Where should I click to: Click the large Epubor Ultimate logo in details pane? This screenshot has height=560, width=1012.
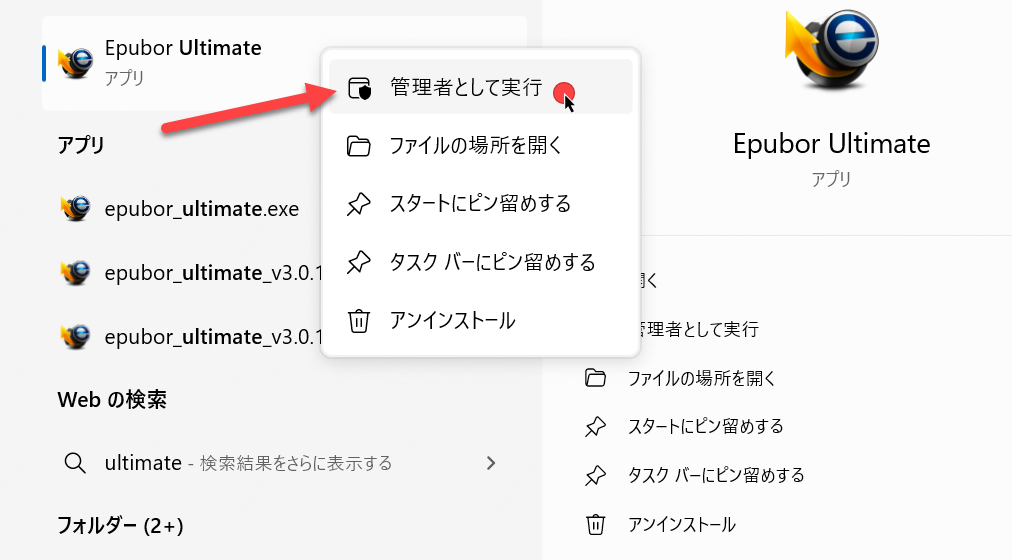pyautogui.click(x=832, y=50)
